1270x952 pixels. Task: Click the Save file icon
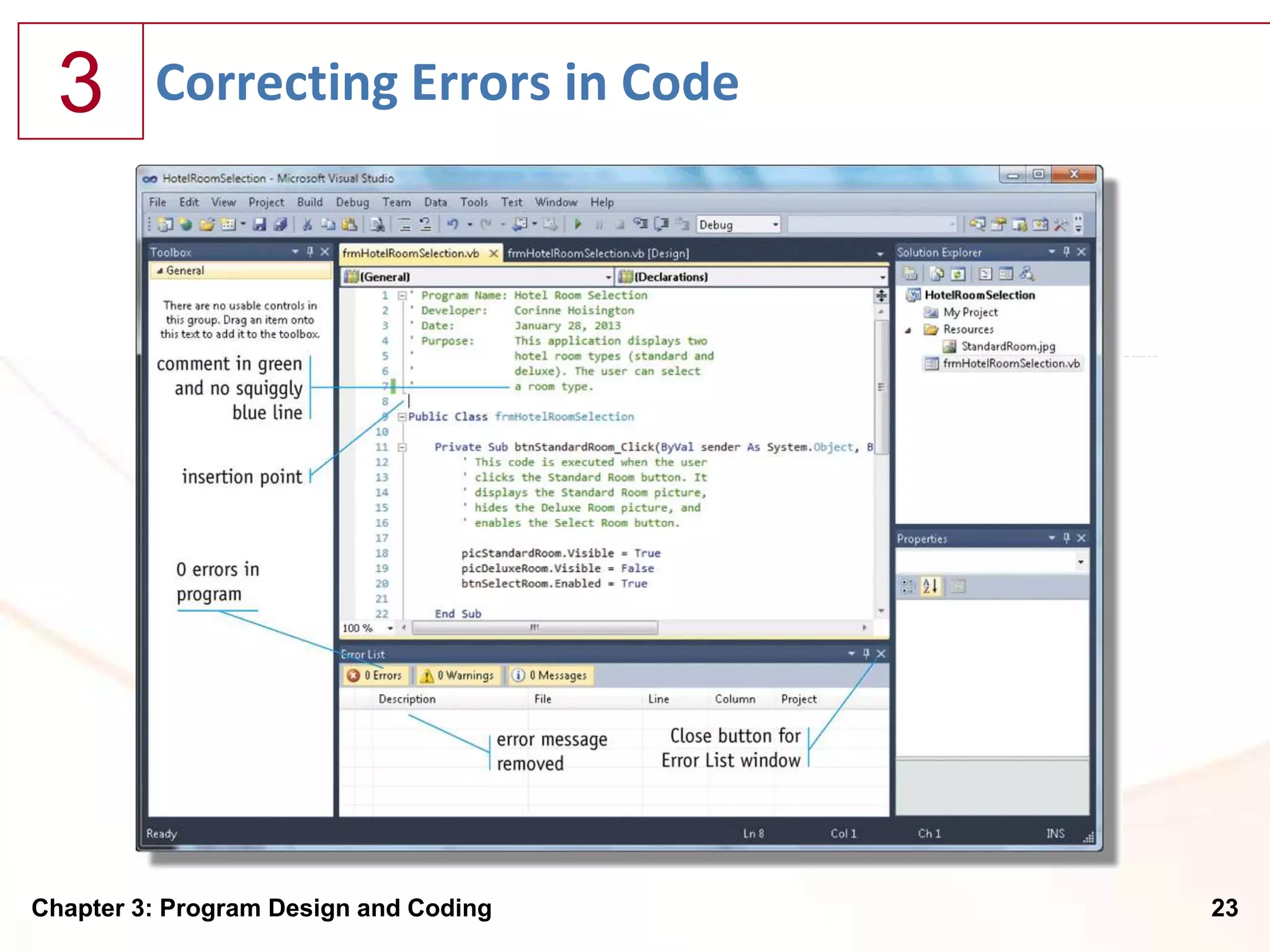click(x=260, y=224)
